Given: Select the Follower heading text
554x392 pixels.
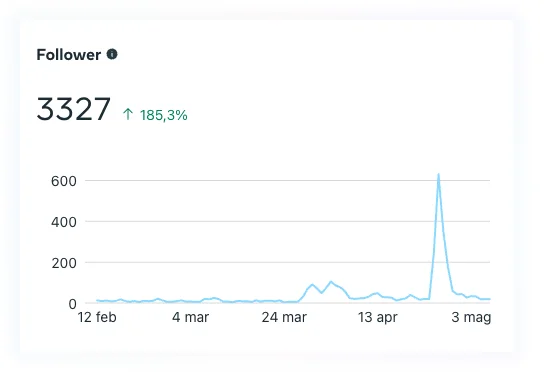Looking at the screenshot, I should point(69,55).
